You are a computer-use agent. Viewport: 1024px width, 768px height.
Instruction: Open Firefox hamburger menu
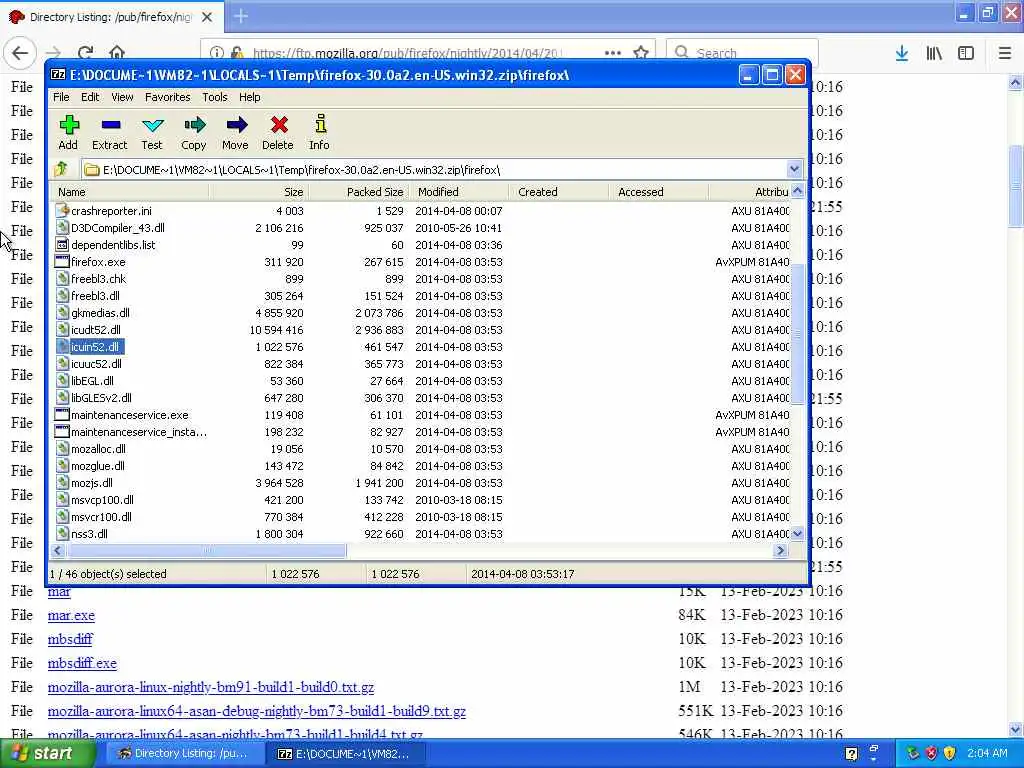pos(1004,53)
